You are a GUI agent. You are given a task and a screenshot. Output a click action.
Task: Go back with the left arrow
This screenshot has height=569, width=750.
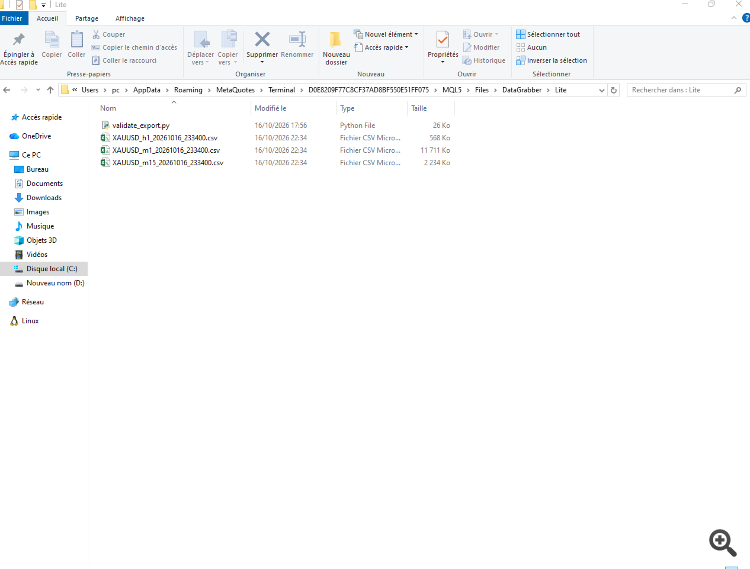[x=7, y=90]
